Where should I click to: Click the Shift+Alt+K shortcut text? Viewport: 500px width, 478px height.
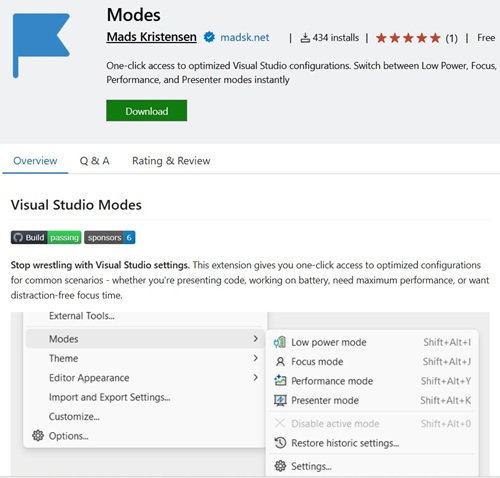446,400
